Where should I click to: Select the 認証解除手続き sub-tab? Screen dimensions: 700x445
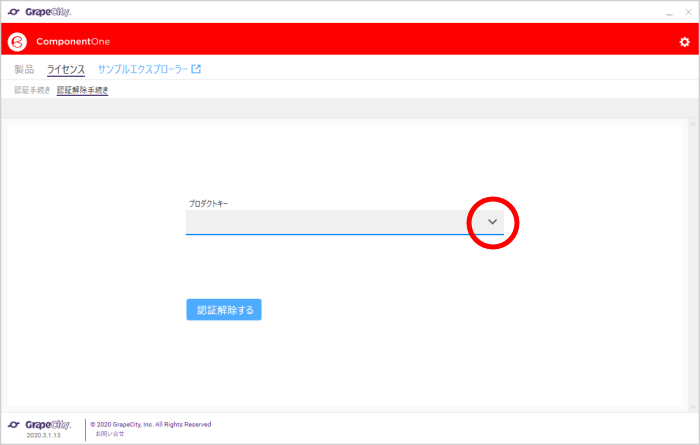[83, 90]
